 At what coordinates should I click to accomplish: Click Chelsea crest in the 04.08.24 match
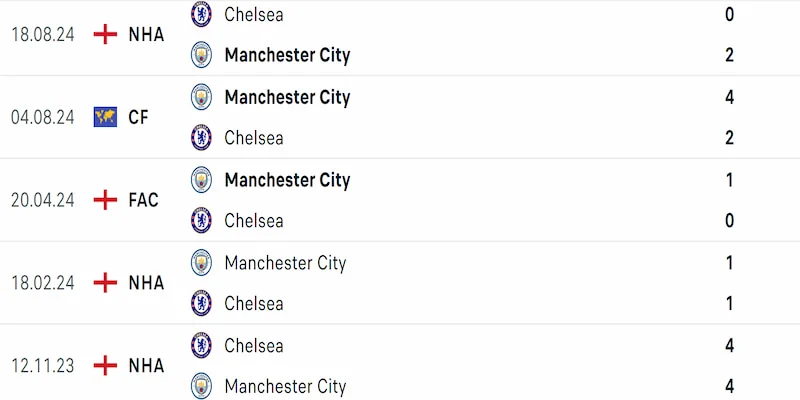pos(202,138)
